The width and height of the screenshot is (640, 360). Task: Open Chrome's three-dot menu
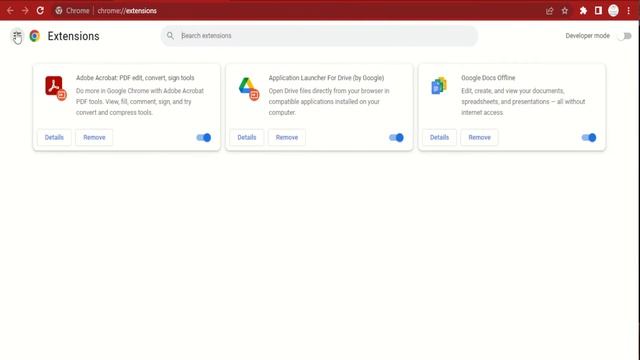(x=629, y=11)
